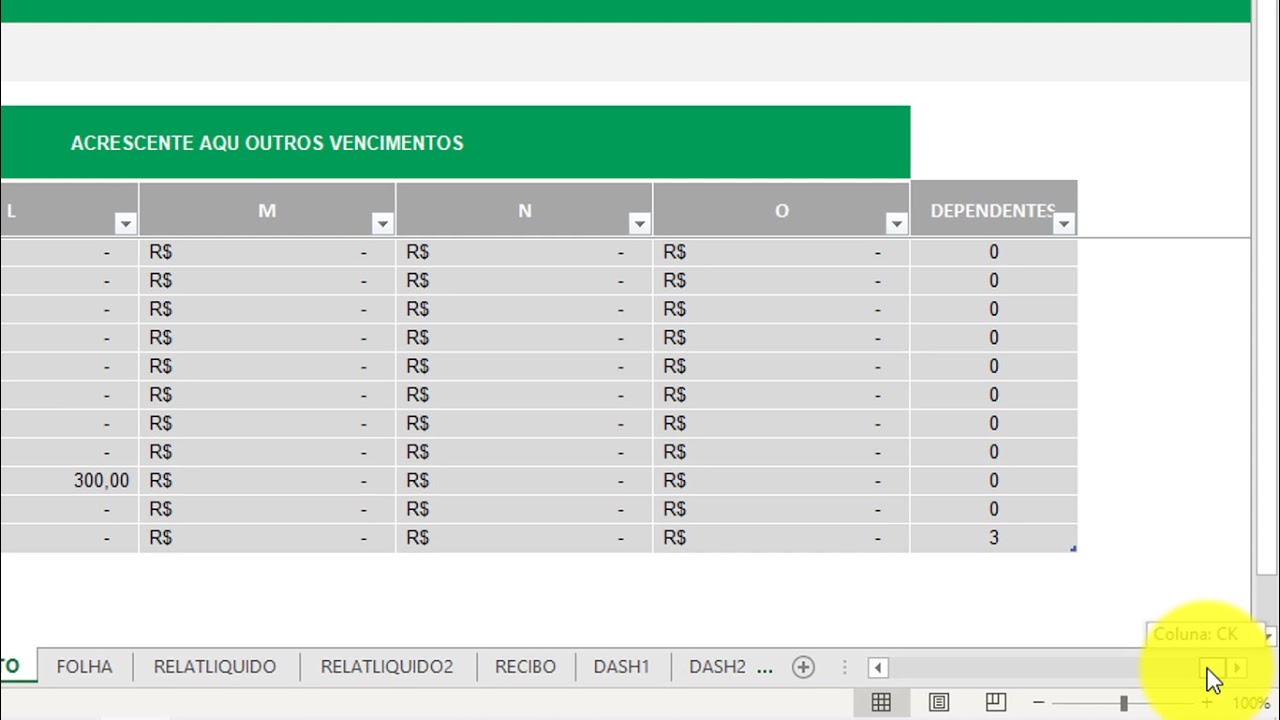Click the ACRESCENTE AQU OUTROS VENCIMENTOS header
The width and height of the screenshot is (1280, 720).
point(455,143)
